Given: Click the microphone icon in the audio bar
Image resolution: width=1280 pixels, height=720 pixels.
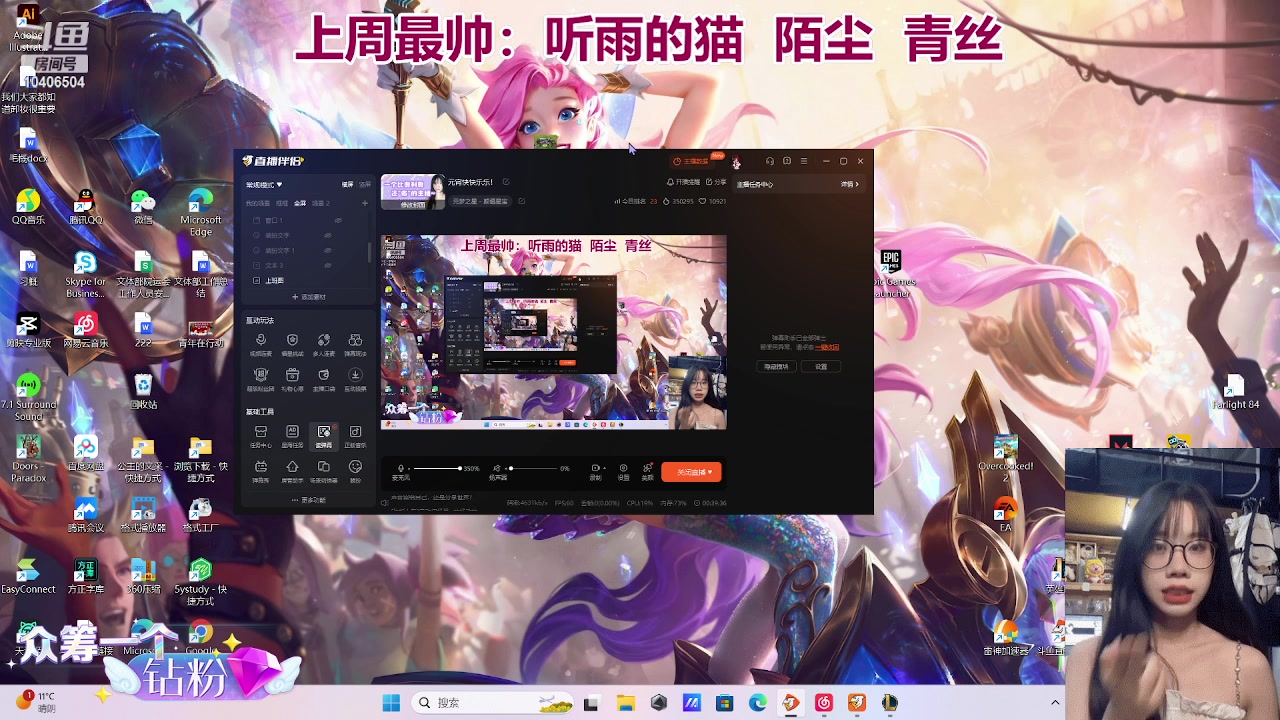Looking at the screenshot, I should point(400,468).
